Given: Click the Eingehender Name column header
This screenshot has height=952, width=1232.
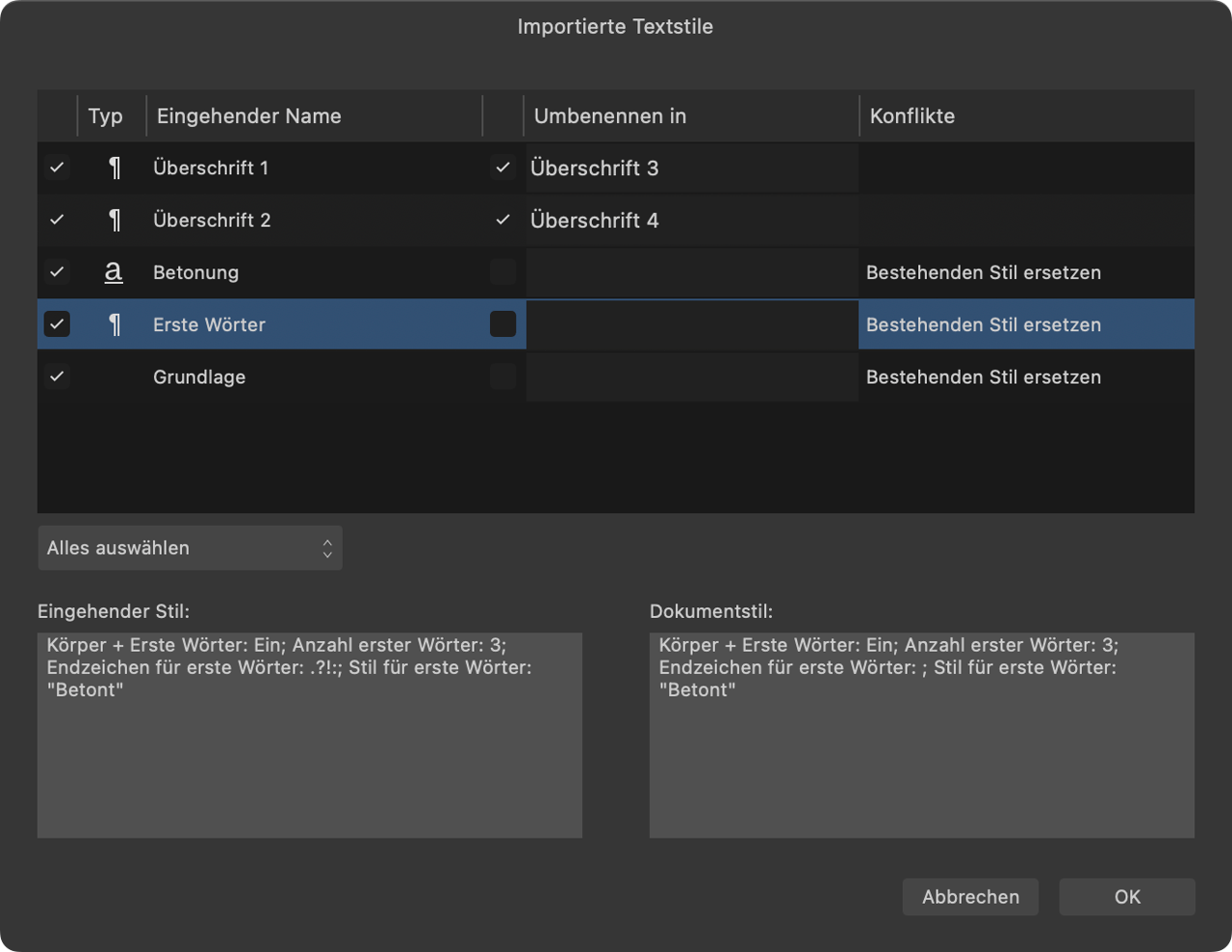Looking at the screenshot, I should 314,116.
